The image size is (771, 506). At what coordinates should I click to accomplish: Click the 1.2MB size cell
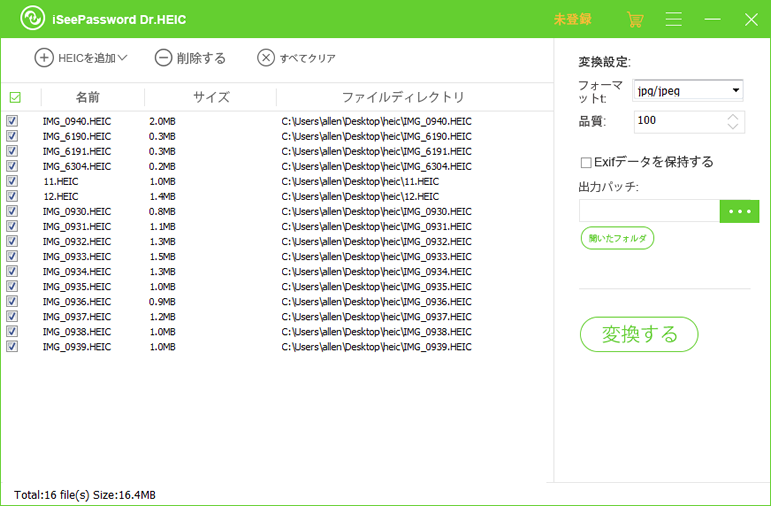point(162,317)
